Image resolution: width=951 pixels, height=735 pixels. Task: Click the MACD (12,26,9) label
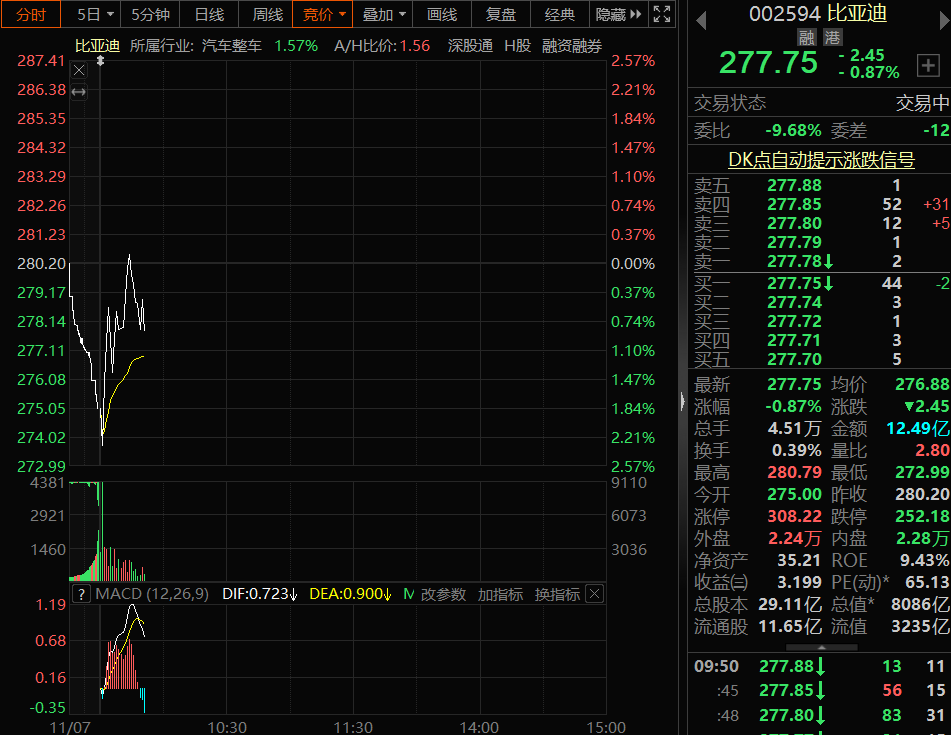152,594
